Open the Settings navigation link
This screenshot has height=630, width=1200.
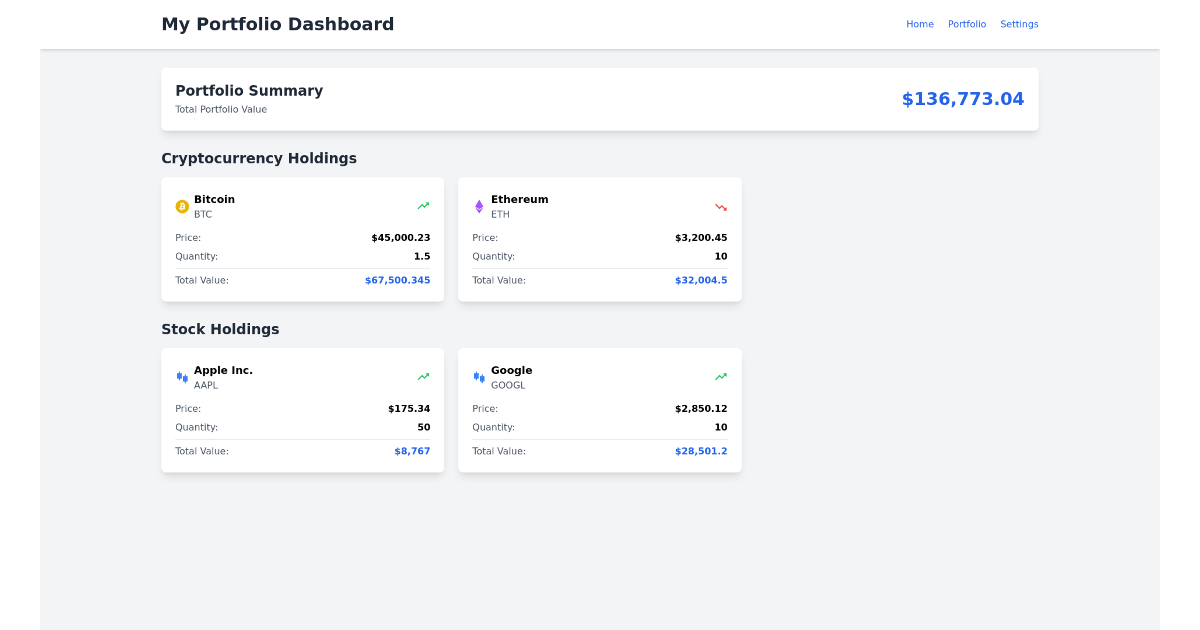[x=1019, y=24]
